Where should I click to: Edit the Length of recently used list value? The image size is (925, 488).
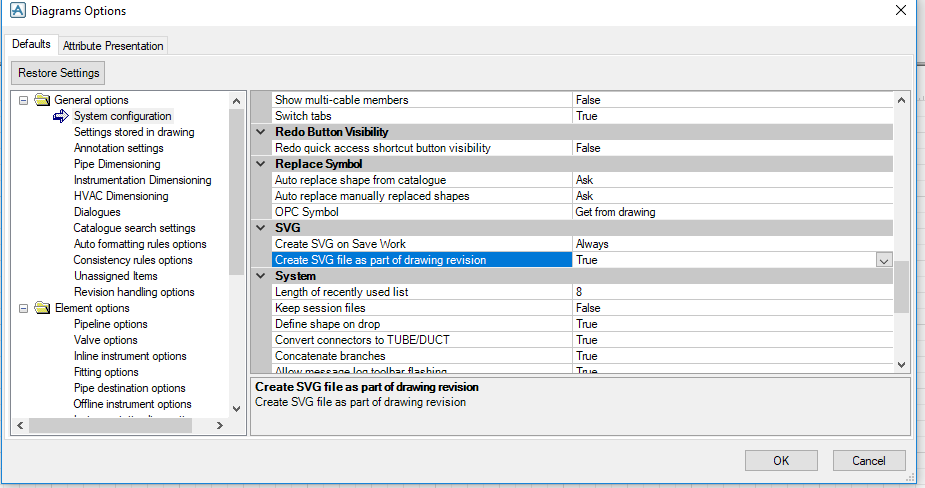pos(733,292)
